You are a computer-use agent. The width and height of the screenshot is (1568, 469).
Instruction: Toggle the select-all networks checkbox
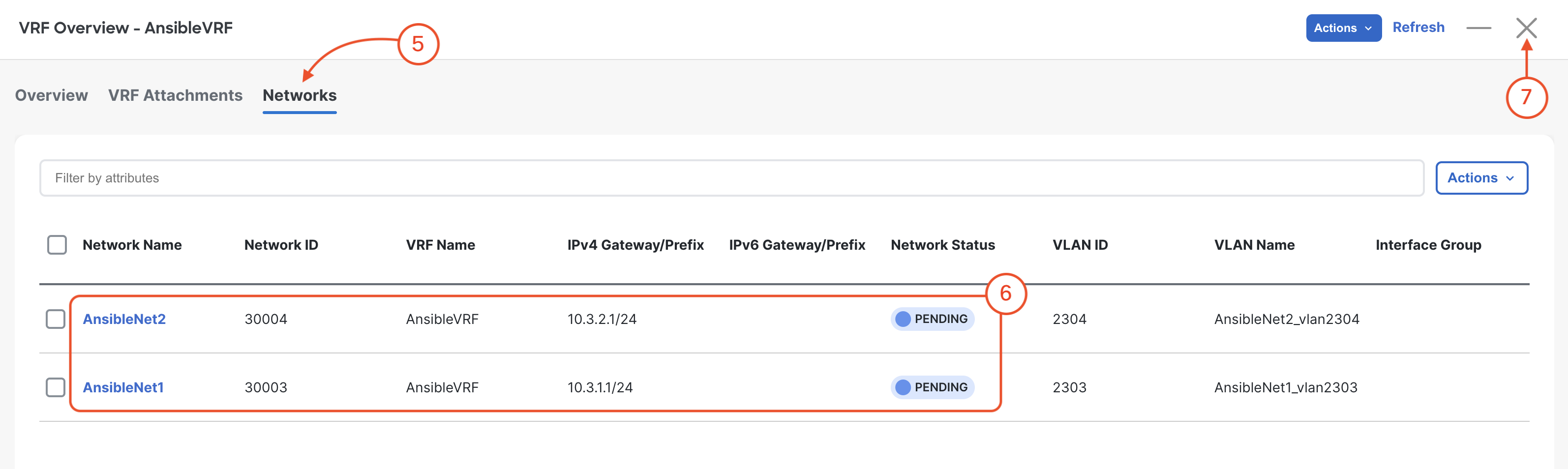pos(57,244)
